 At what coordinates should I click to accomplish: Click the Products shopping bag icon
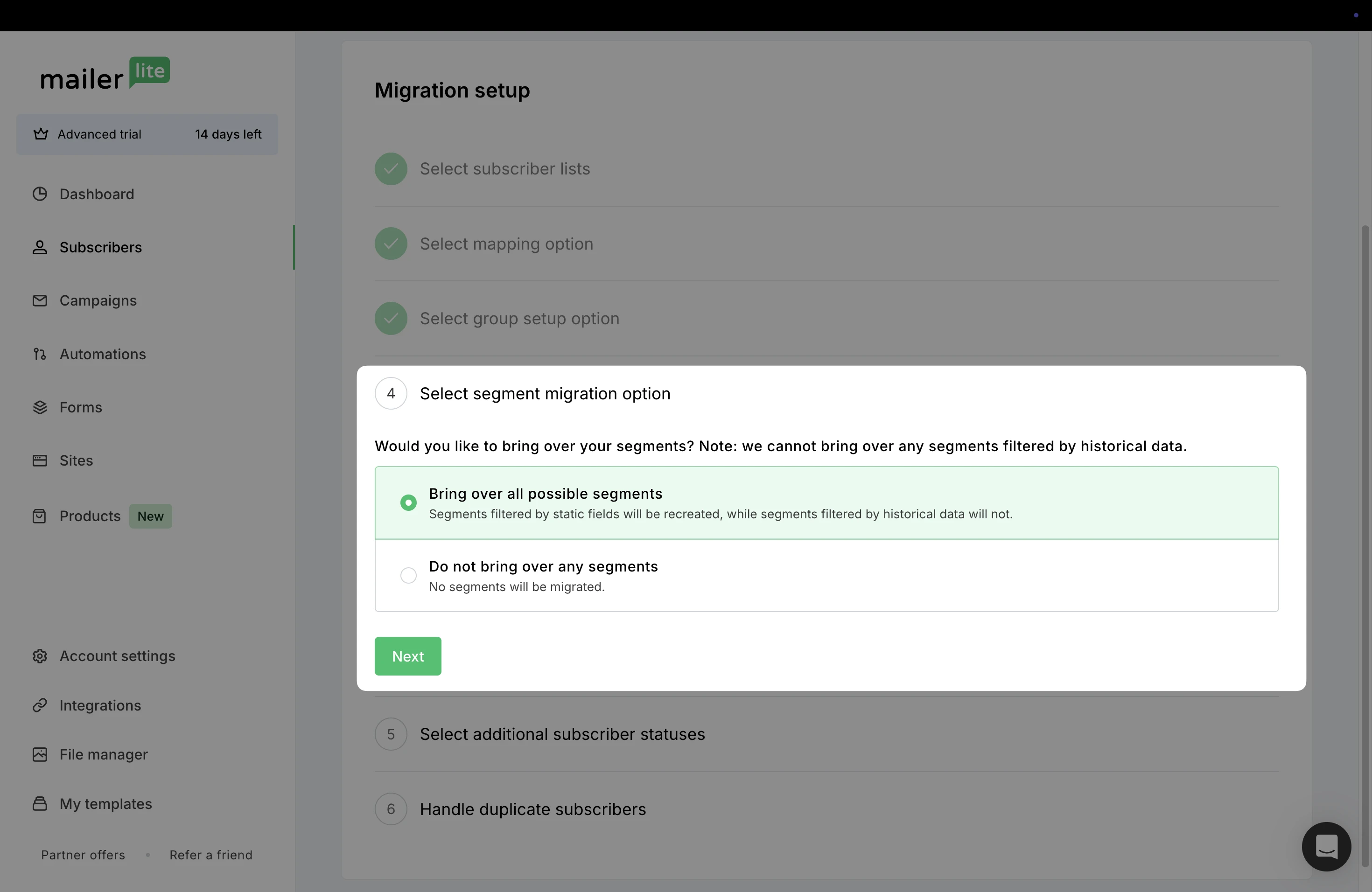pos(40,516)
